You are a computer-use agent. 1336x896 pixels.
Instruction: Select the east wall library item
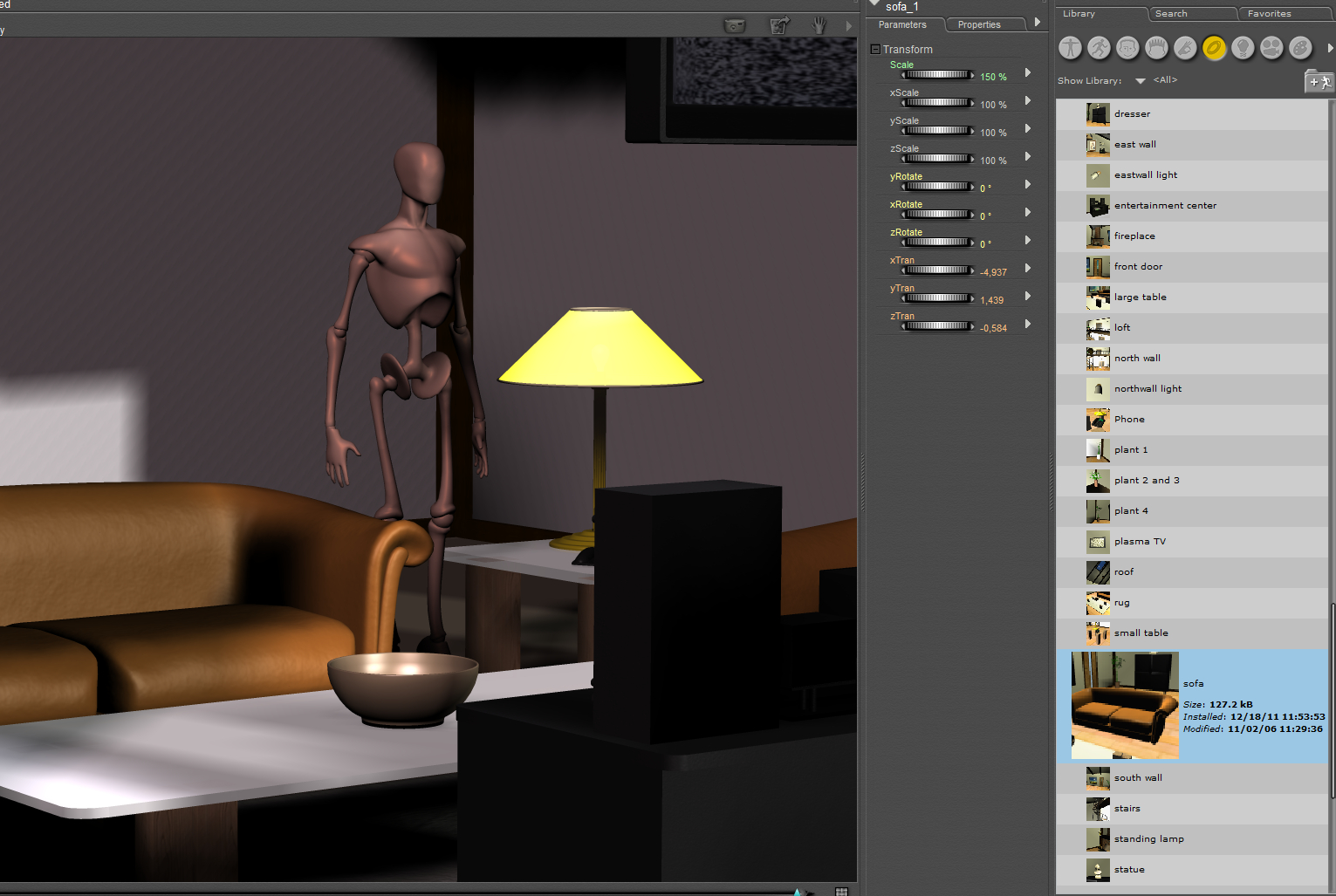pos(1192,145)
